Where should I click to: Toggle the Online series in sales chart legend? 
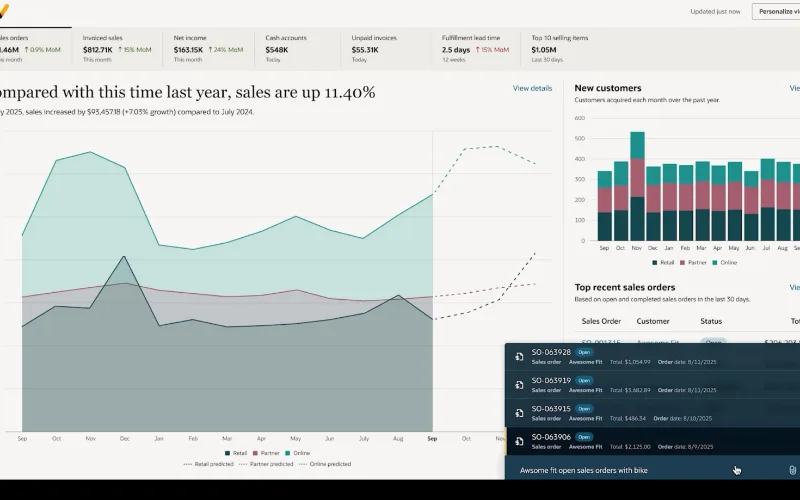[x=297, y=453]
